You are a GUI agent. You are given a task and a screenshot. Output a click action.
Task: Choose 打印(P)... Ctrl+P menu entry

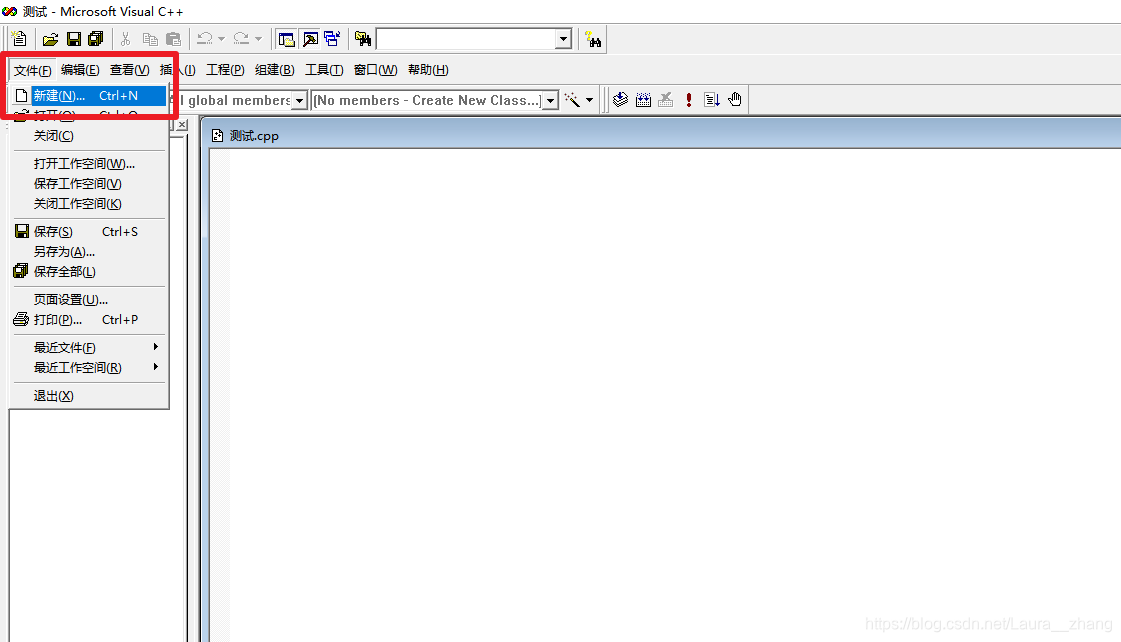pos(89,320)
